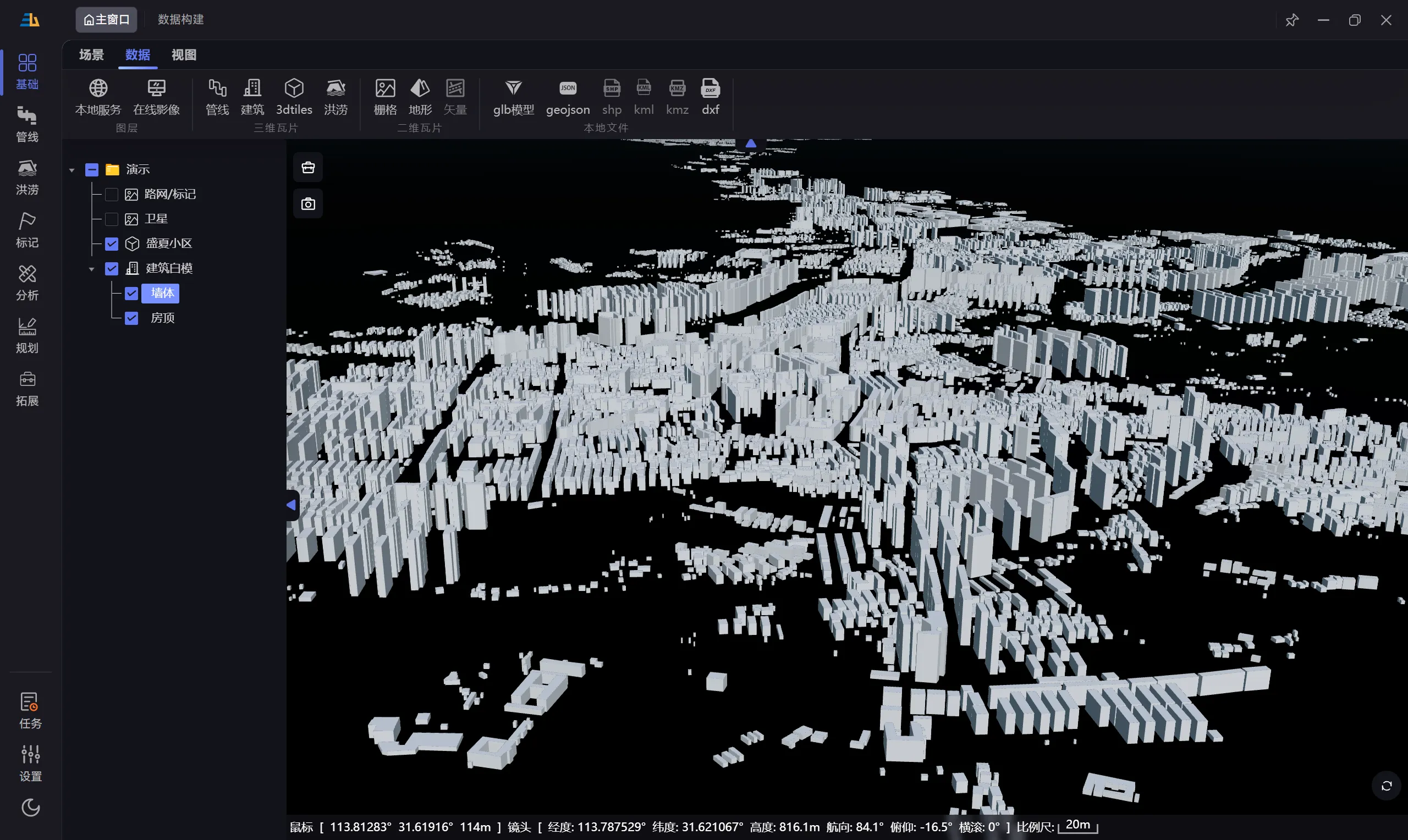Enable the 卫星 layer checkbox

(x=112, y=219)
